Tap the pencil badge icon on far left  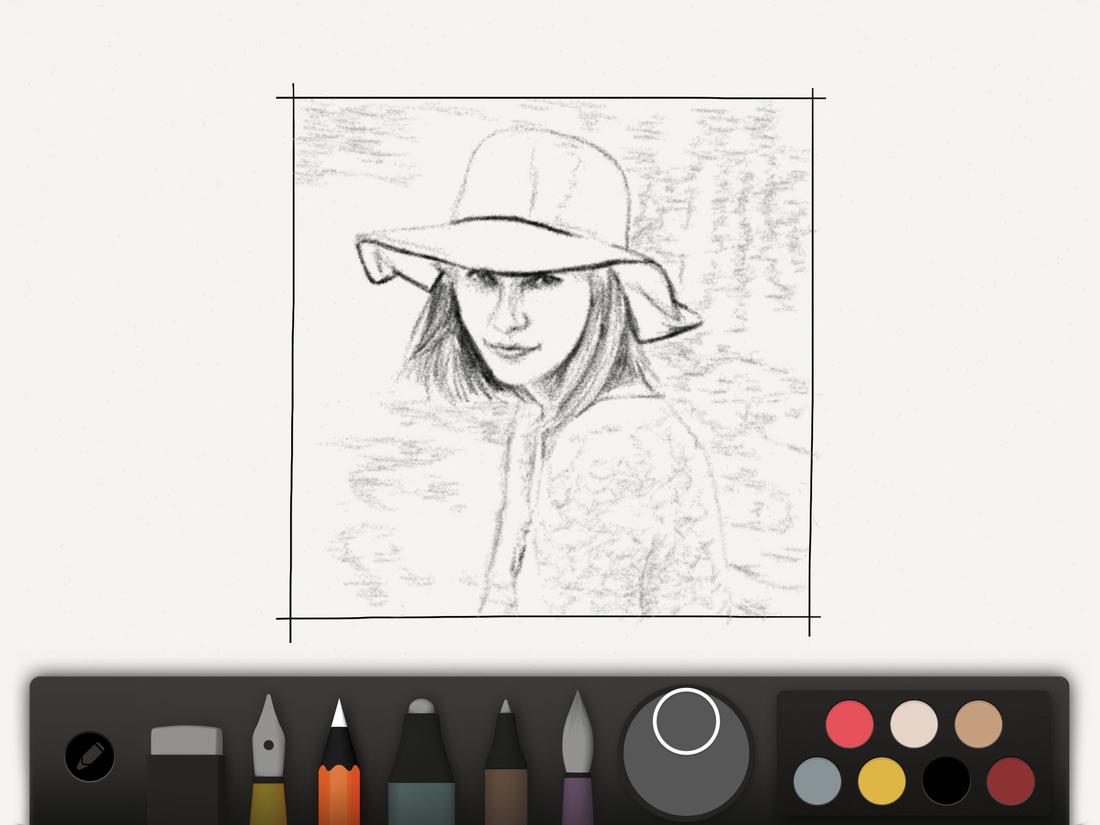(88, 757)
